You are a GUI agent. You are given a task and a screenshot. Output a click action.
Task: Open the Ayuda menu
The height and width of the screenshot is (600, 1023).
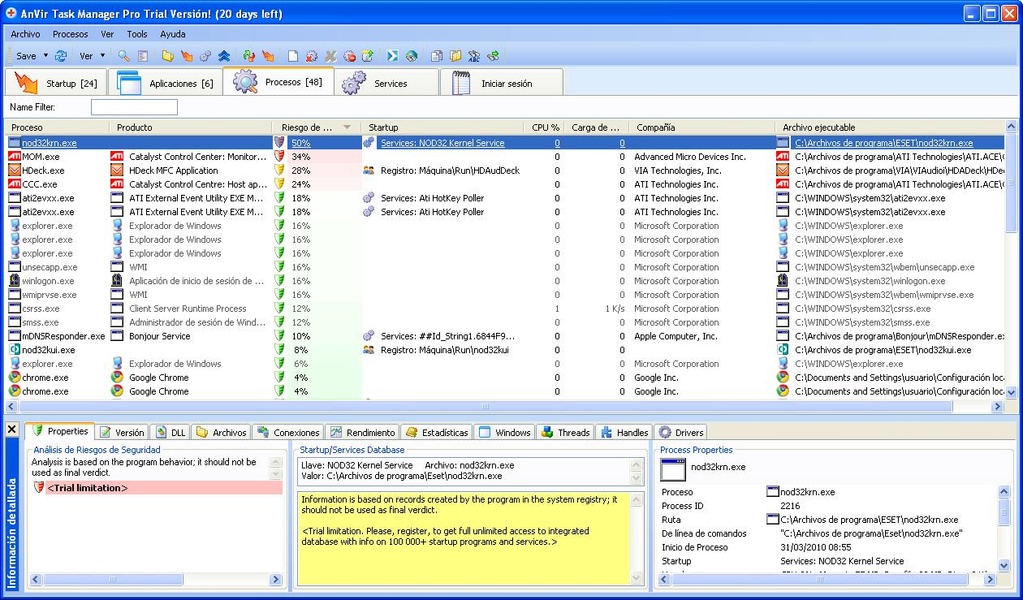tap(173, 34)
